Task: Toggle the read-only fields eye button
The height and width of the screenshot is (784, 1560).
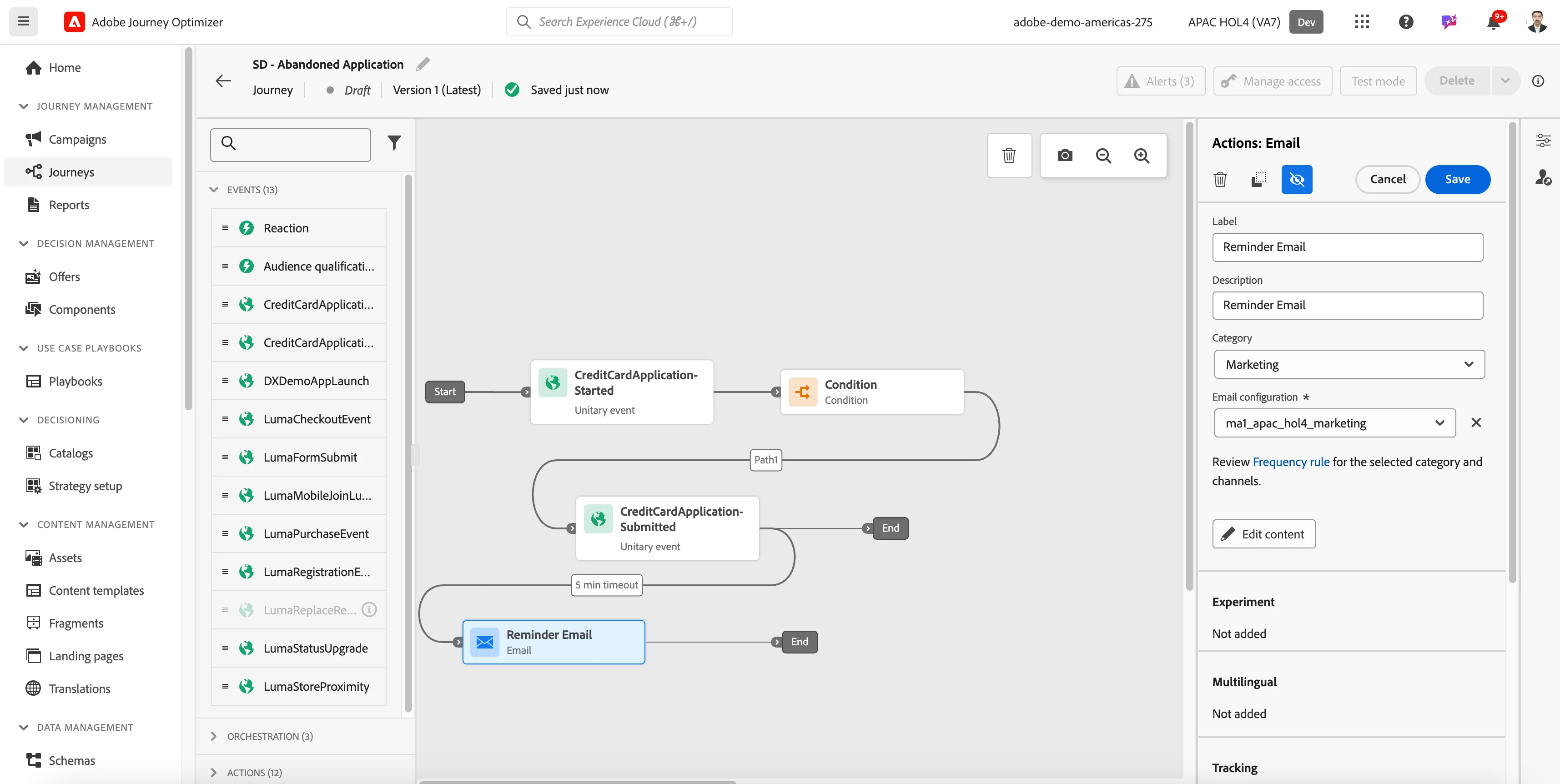Action: click(x=1297, y=179)
